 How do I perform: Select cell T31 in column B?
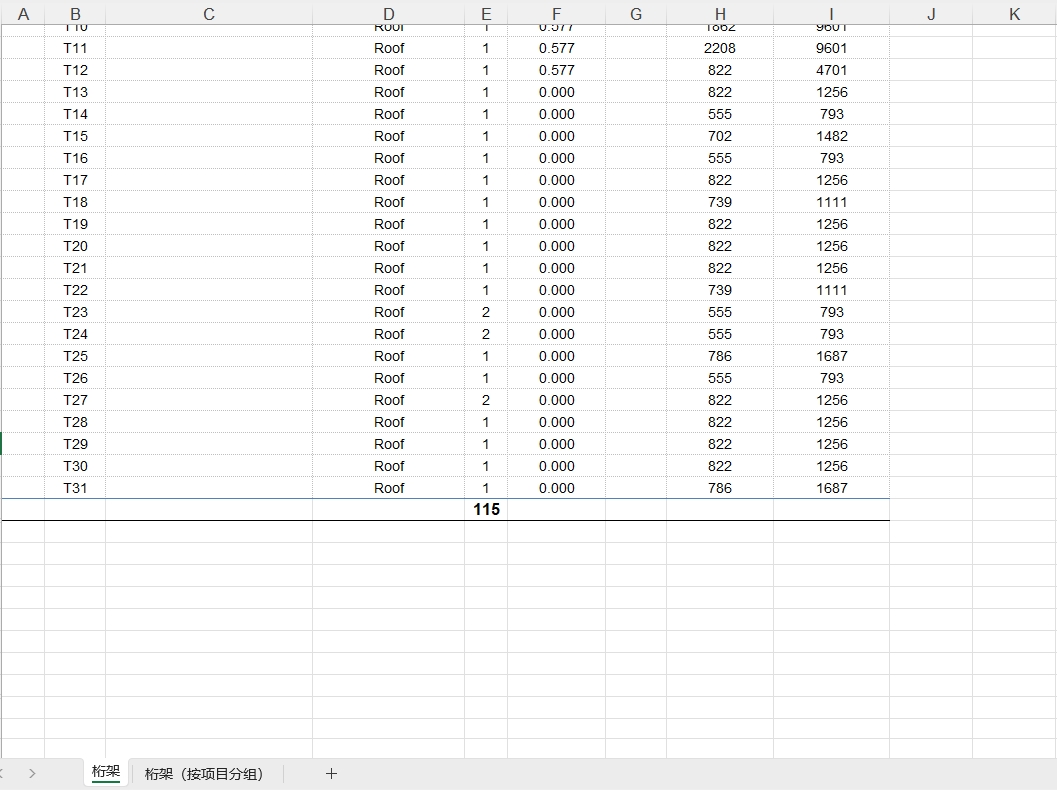75,488
